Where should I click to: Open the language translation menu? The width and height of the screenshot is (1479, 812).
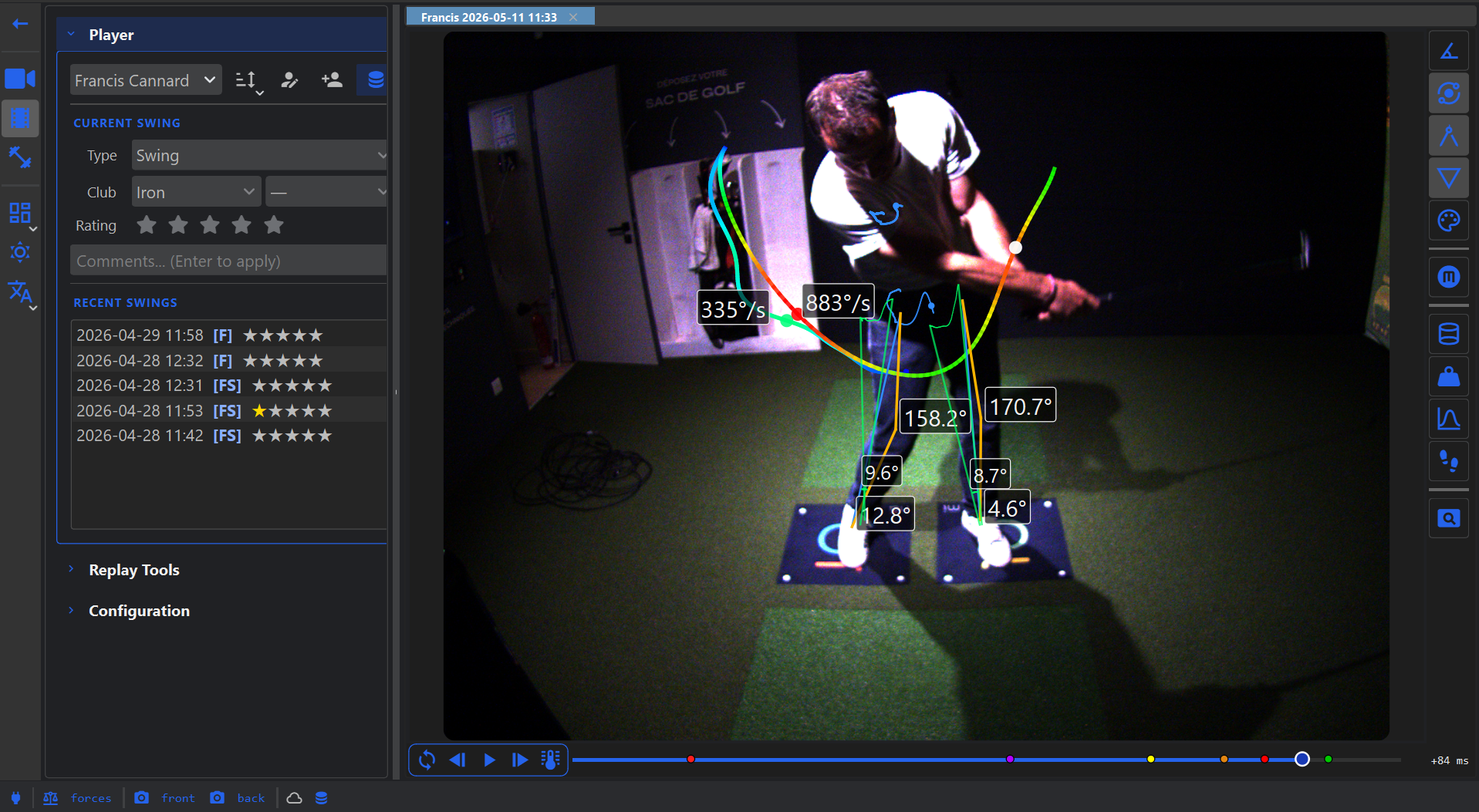pyautogui.click(x=20, y=293)
